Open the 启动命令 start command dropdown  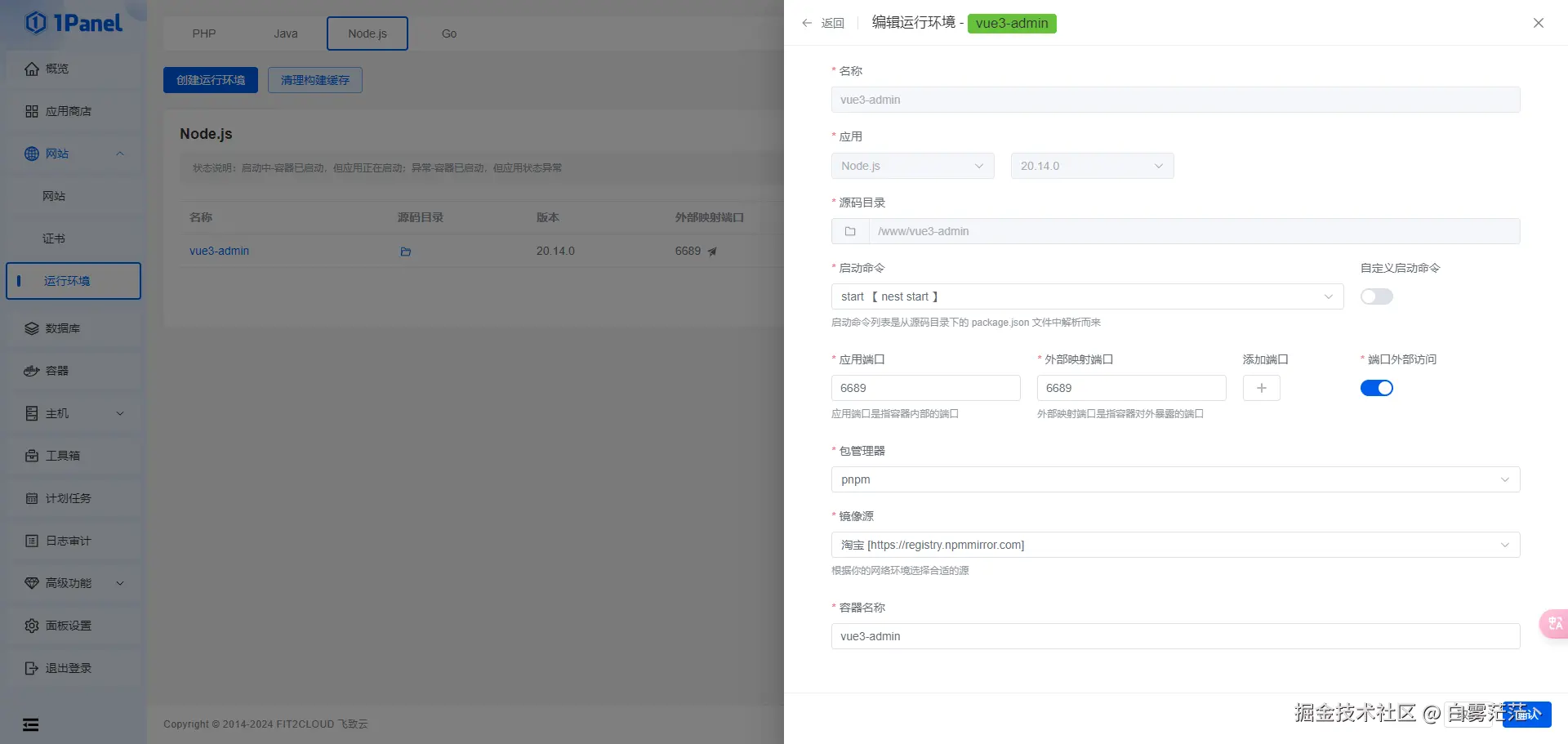click(x=1088, y=296)
